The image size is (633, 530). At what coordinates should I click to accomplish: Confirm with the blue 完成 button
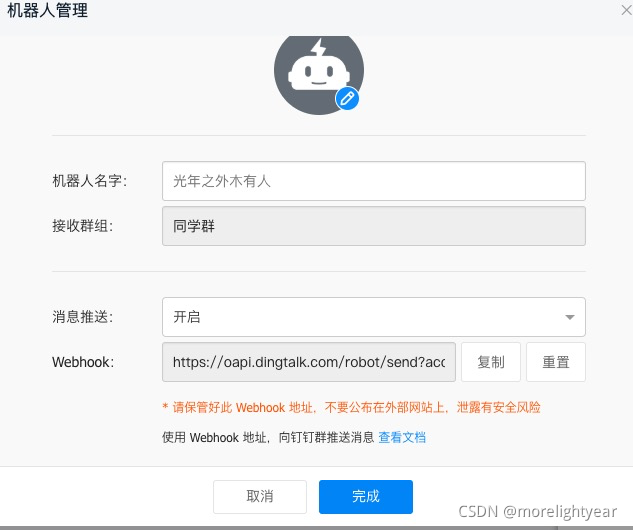point(366,496)
